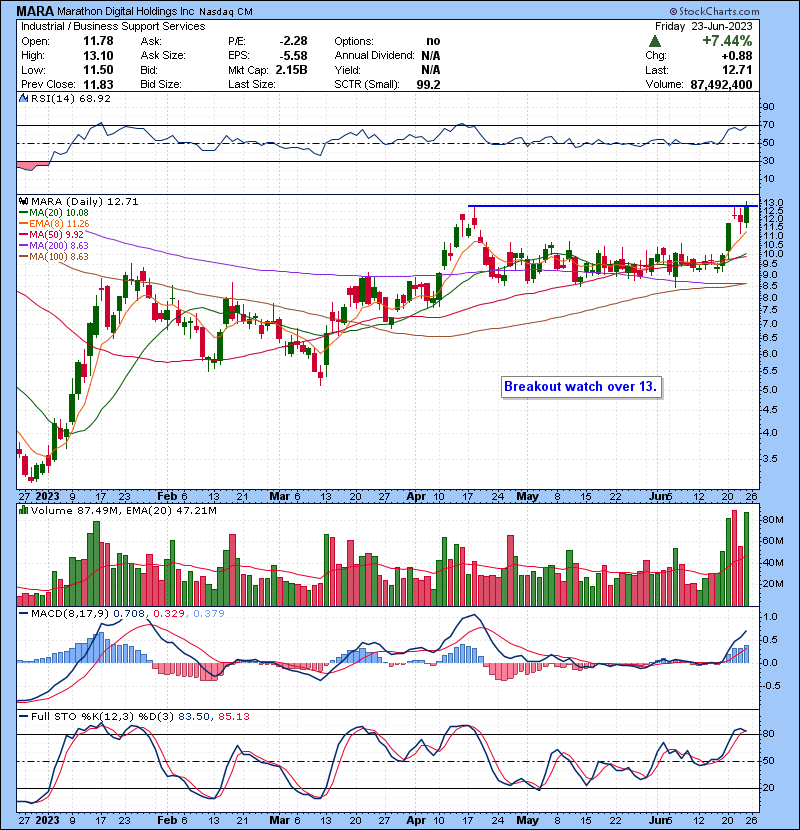Click the Volume 87.49M, EMA(20) 47.21M label
This screenshot has height=830, width=800.
124,510
